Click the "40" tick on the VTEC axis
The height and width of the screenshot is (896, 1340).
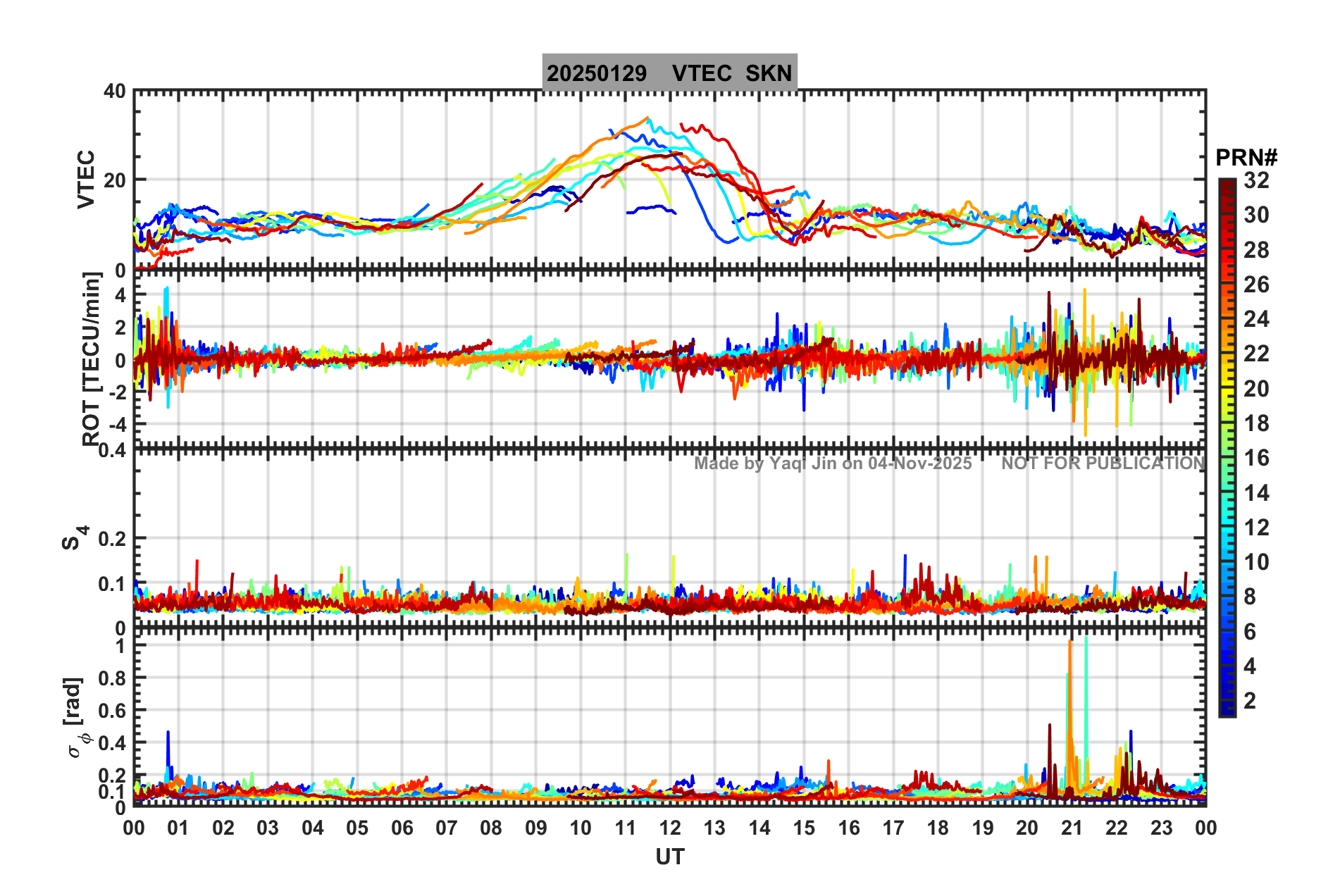115,91
